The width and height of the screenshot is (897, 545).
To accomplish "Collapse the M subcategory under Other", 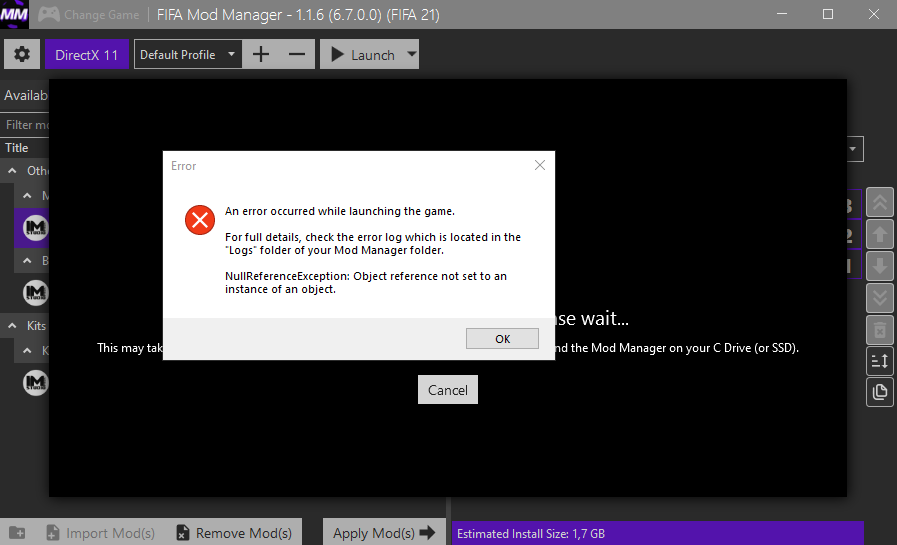I will pos(27,196).
